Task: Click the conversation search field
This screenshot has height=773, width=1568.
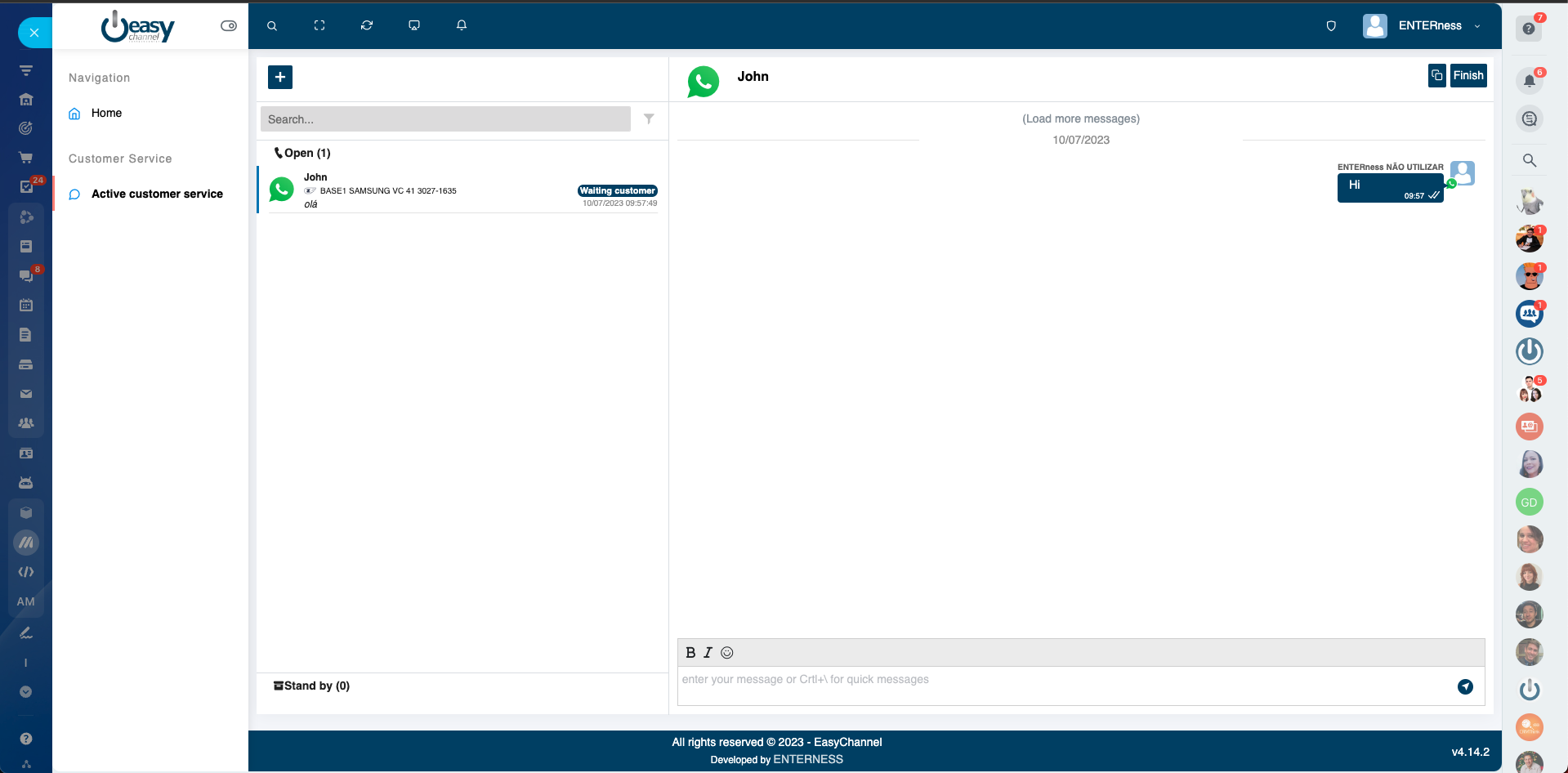Action: click(x=445, y=119)
